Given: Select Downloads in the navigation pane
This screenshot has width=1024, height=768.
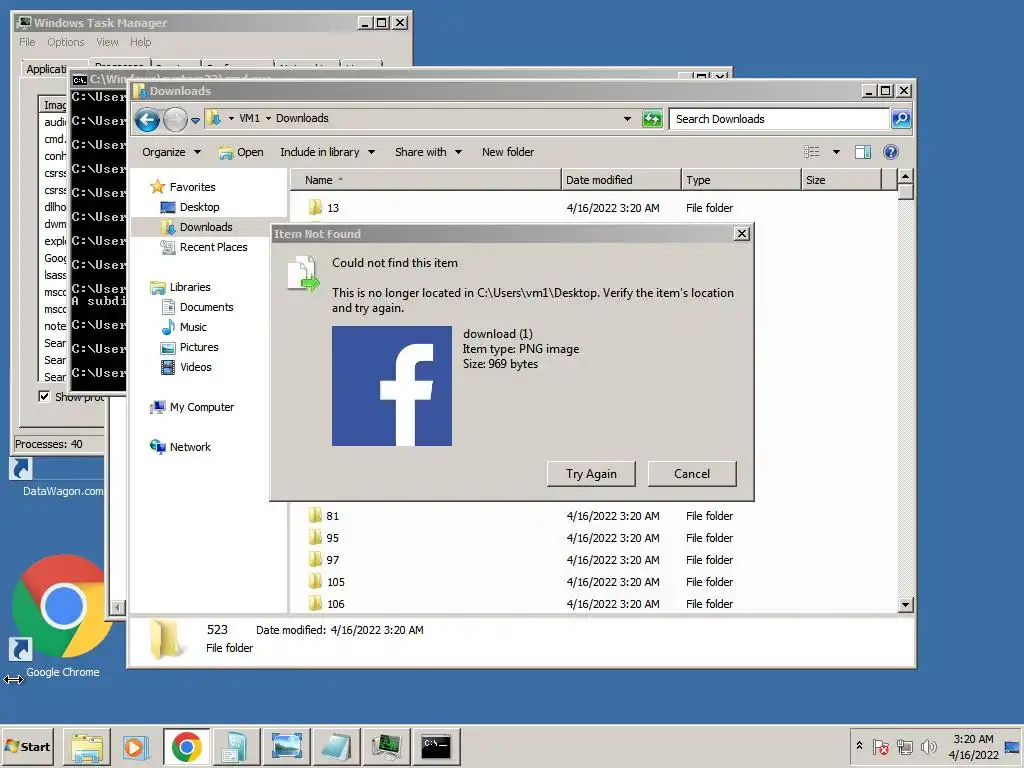Looking at the screenshot, I should [x=206, y=227].
